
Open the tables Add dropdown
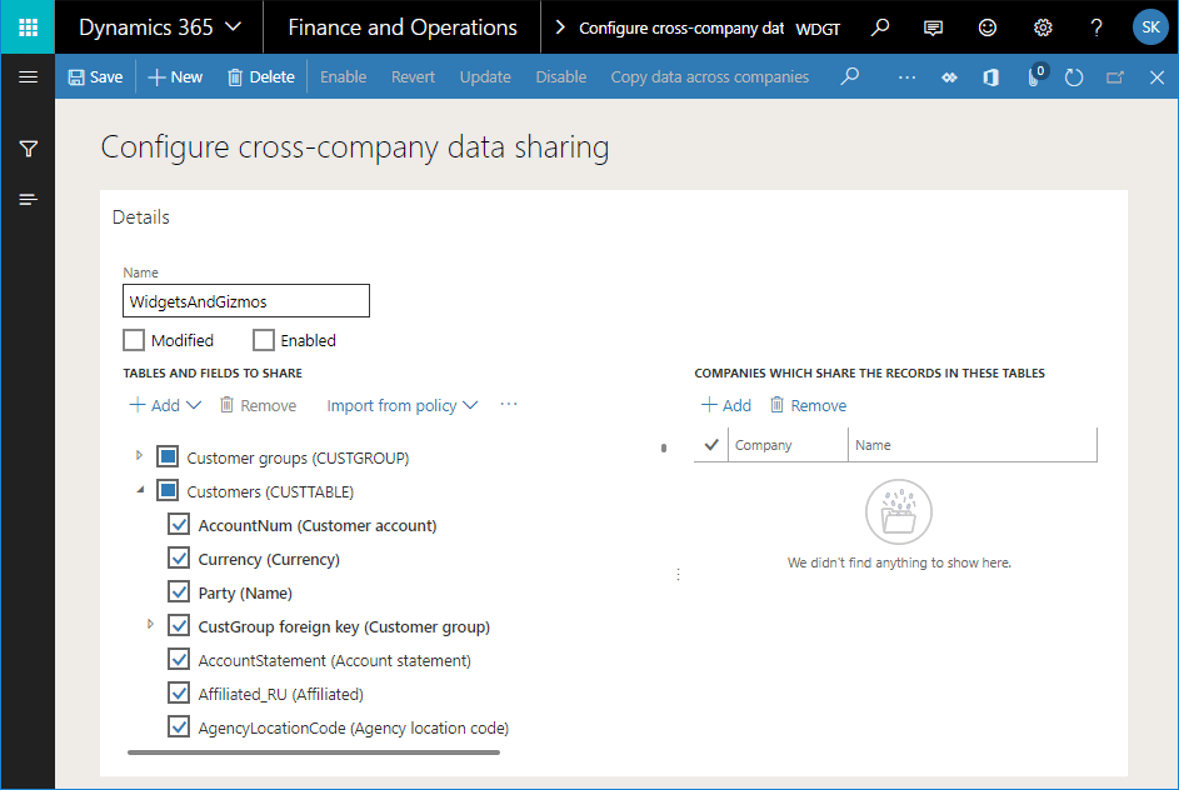[x=166, y=406]
